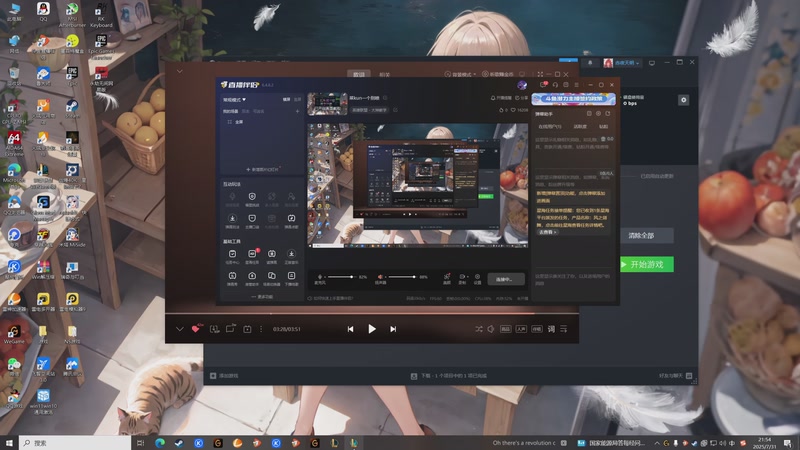Image resolution: width=800 pixels, height=450 pixels.
Task: Adjust the speaker volume slider
Action: (x=402, y=277)
